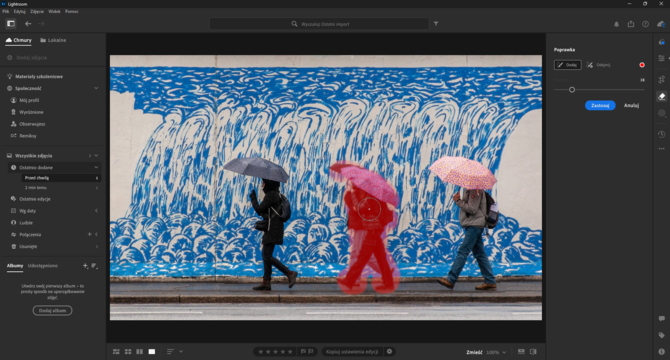The width and height of the screenshot is (670, 360).
Task: Click the Anuluj button
Action: [631, 105]
